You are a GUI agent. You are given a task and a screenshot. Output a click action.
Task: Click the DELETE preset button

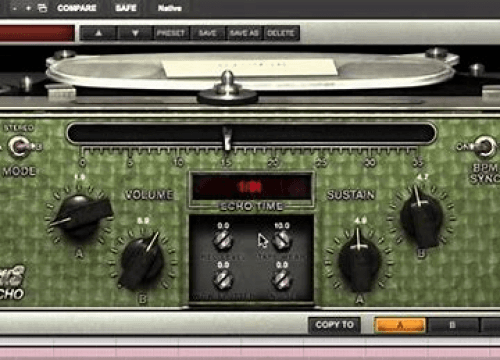pos(280,33)
